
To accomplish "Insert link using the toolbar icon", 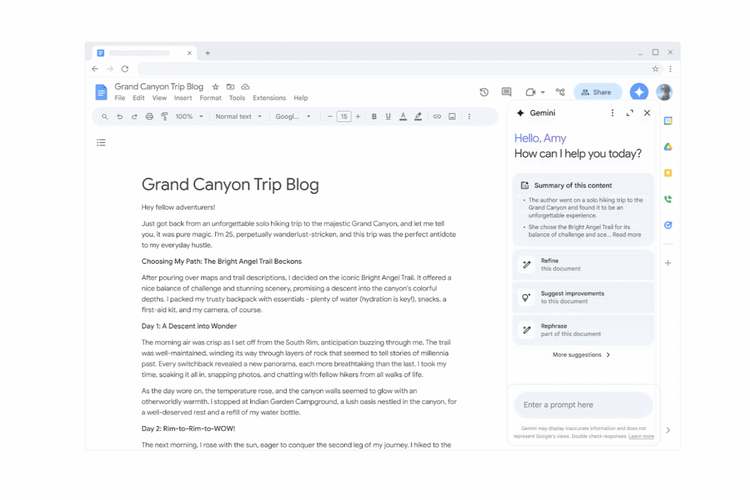I will coord(437,117).
